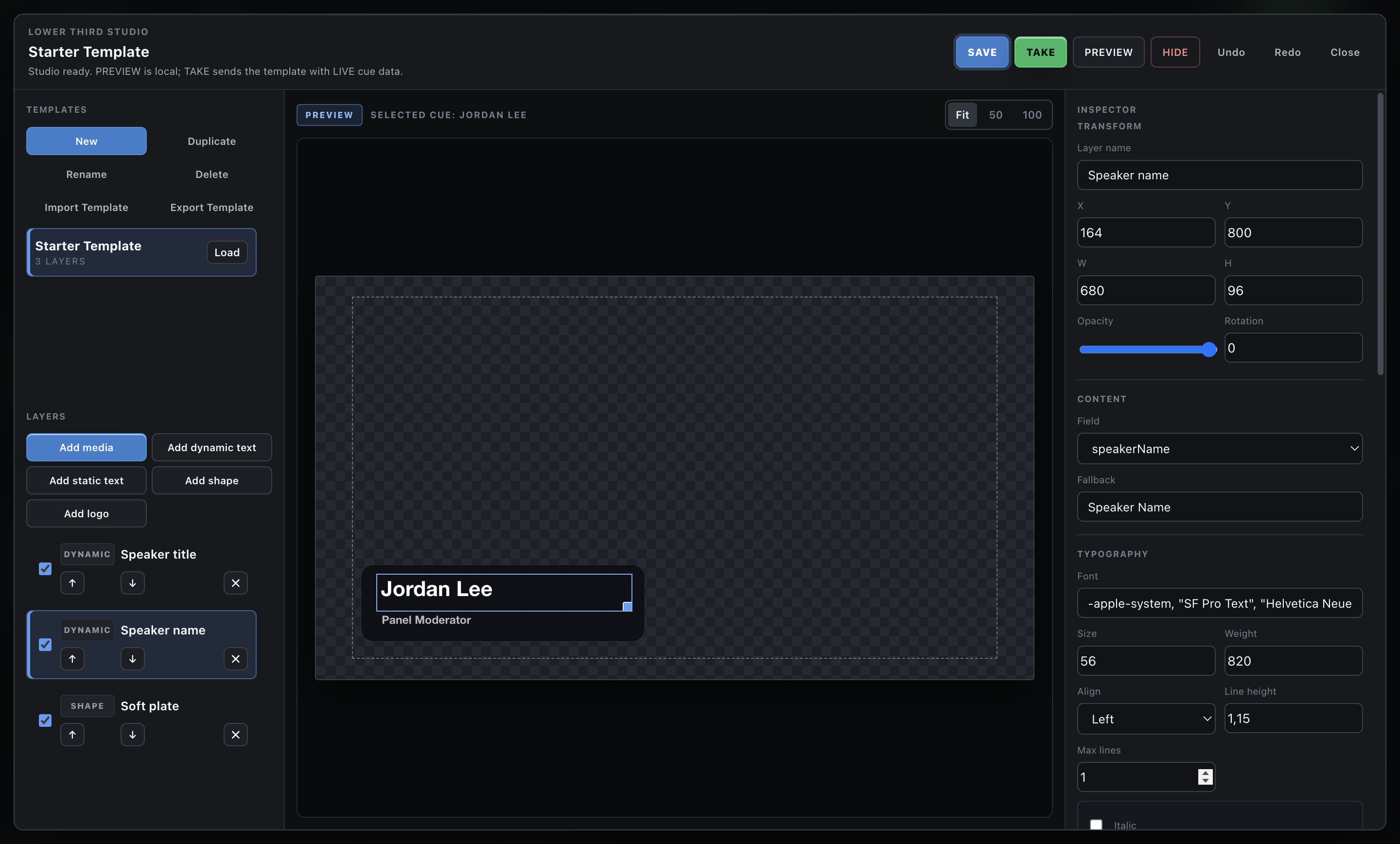The width and height of the screenshot is (1400, 844).
Task: Click Add static text button
Action: pyautogui.click(x=87, y=480)
